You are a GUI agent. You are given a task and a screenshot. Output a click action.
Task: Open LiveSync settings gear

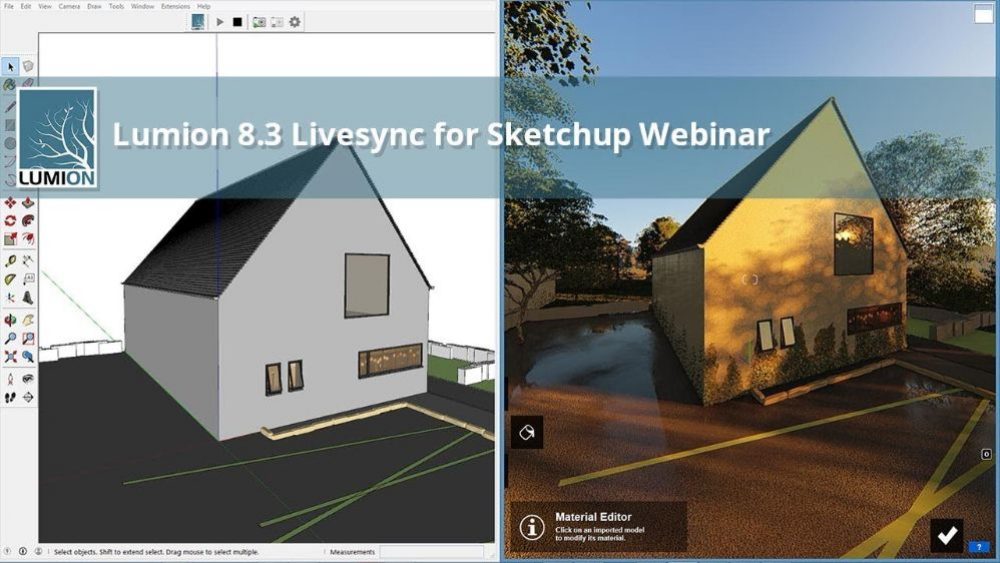(x=295, y=22)
